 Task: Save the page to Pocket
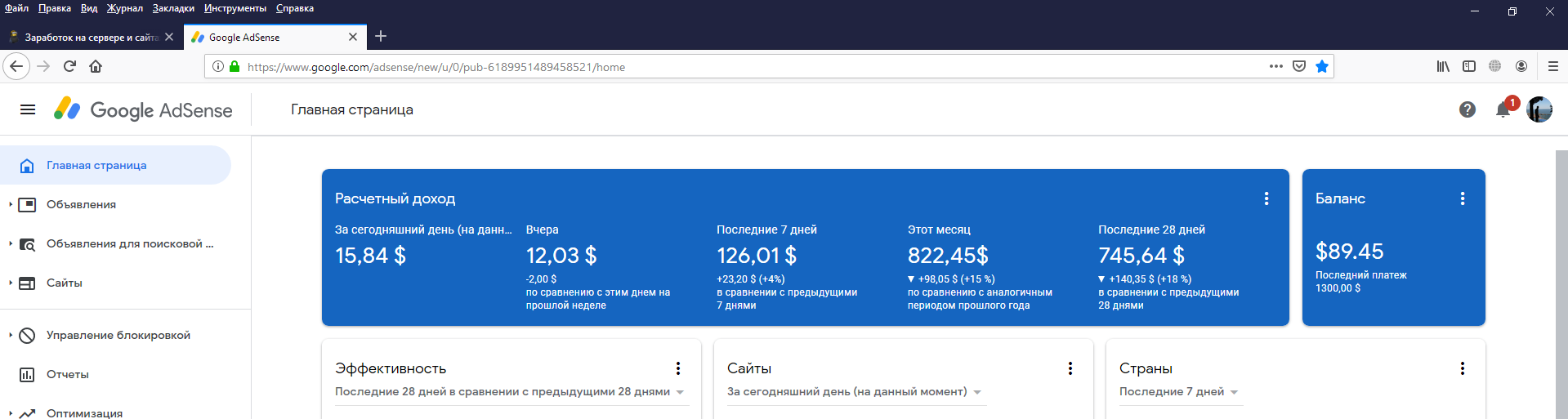point(1299,66)
